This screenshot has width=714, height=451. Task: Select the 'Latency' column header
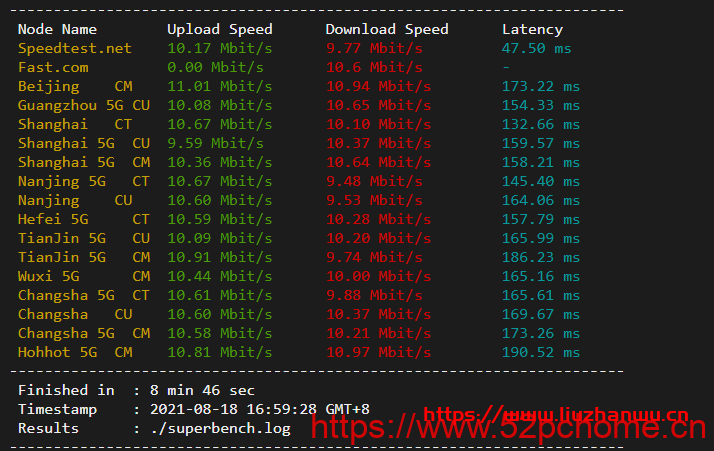(532, 30)
